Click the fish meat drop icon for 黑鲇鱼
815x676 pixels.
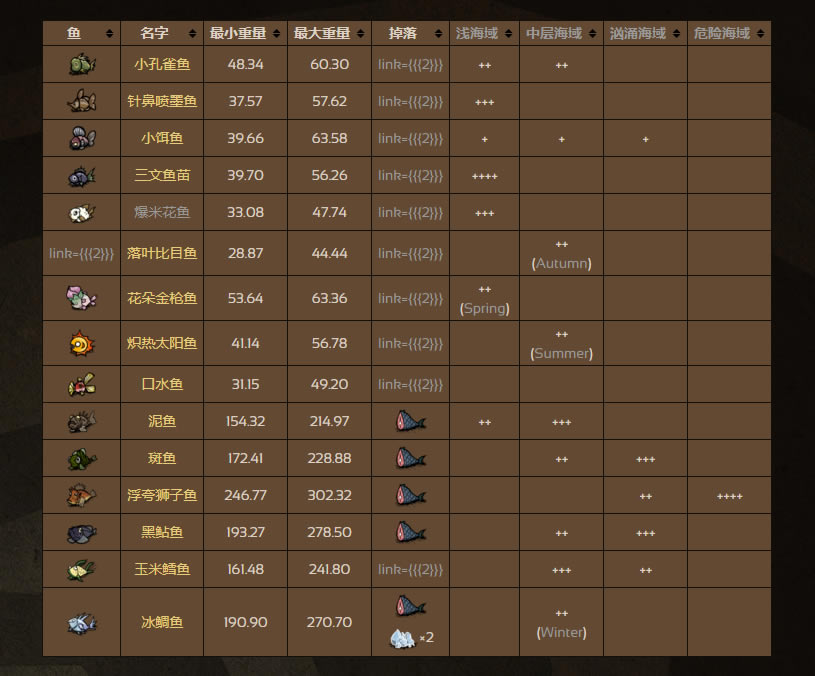pos(411,532)
